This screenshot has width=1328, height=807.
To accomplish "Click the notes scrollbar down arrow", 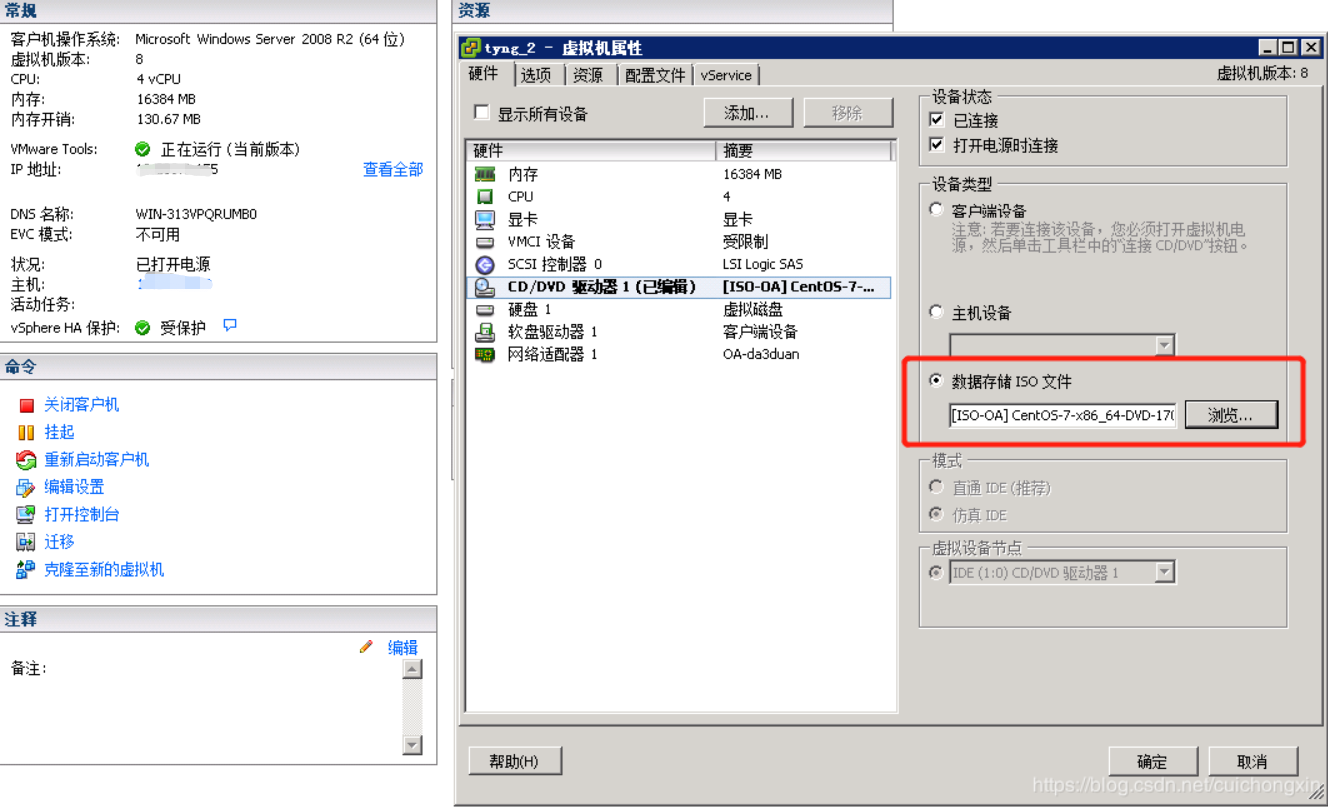I will tap(412, 745).
